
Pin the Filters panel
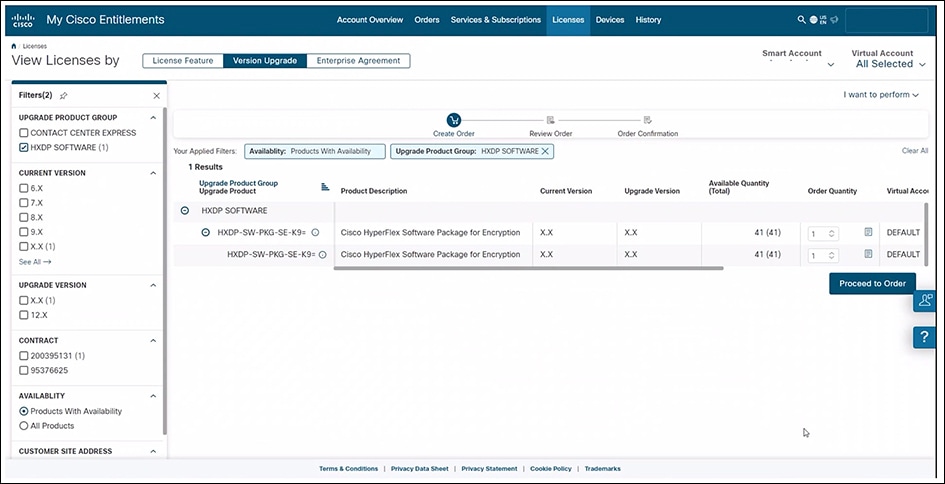click(64, 96)
